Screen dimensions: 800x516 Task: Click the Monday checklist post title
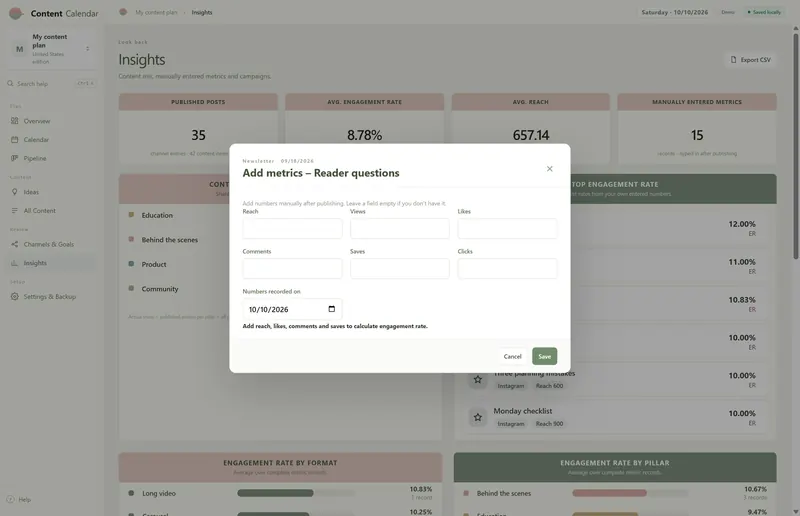[522, 411]
